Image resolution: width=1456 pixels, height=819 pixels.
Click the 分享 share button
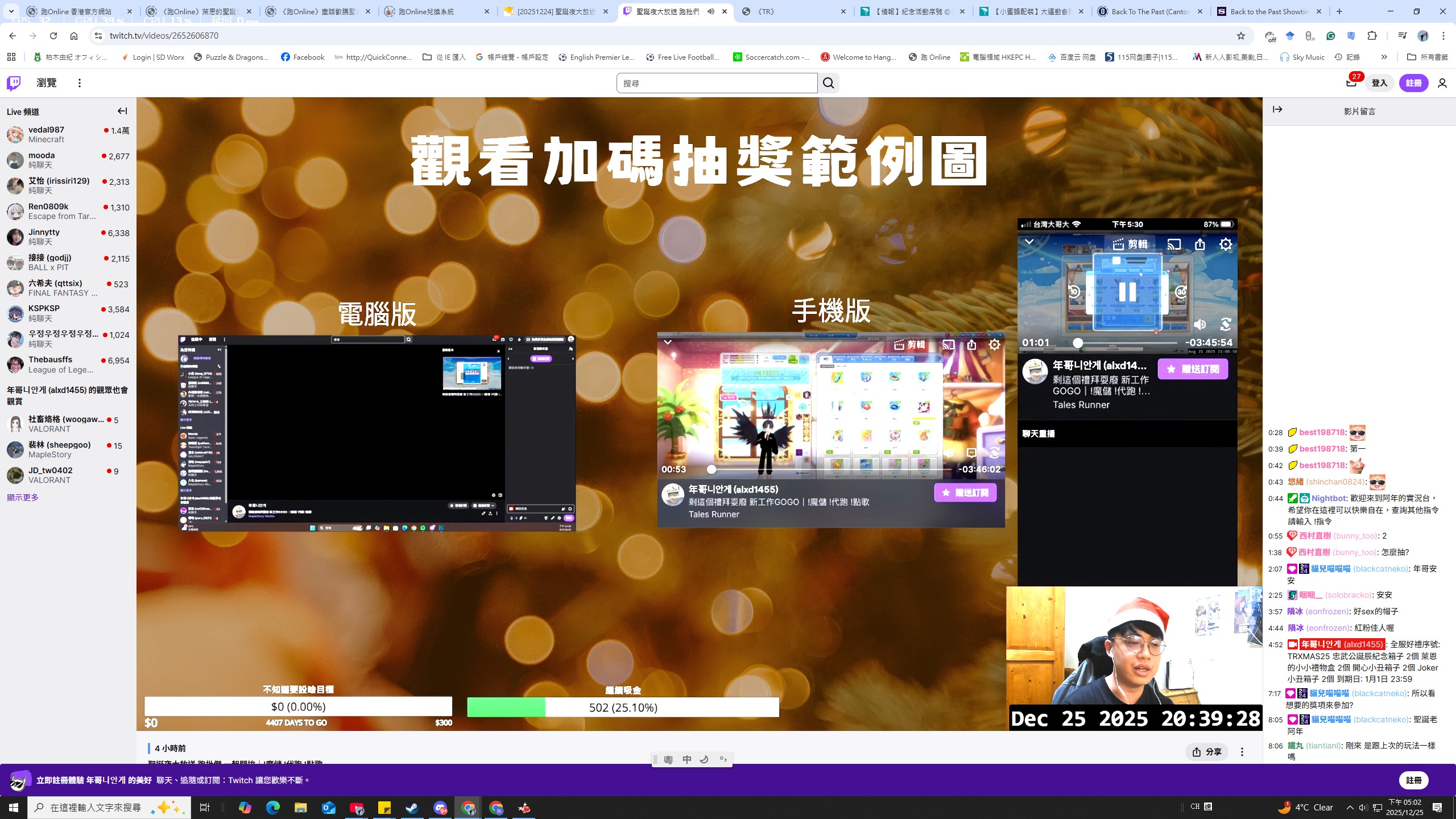point(1207,752)
